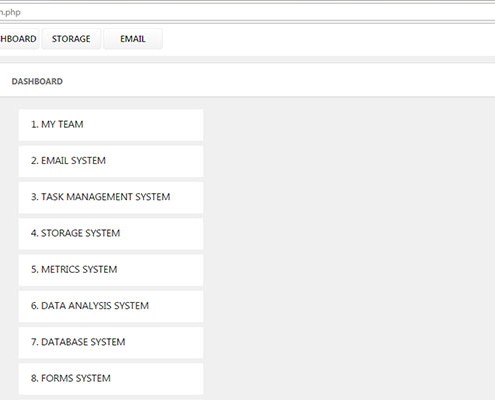The height and width of the screenshot is (400, 495).
Task: Go to METRICS SYSTEM
Action: tap(111, 270)
